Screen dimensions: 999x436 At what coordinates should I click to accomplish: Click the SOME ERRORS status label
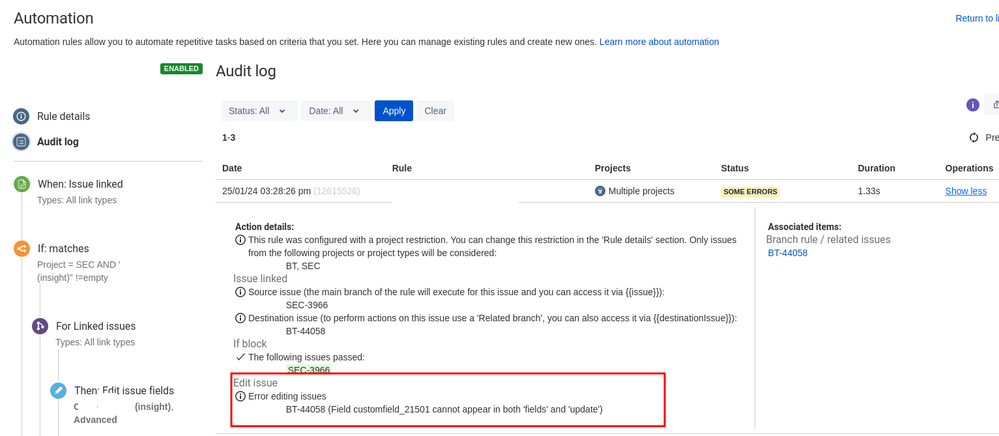tap(751, 191)
